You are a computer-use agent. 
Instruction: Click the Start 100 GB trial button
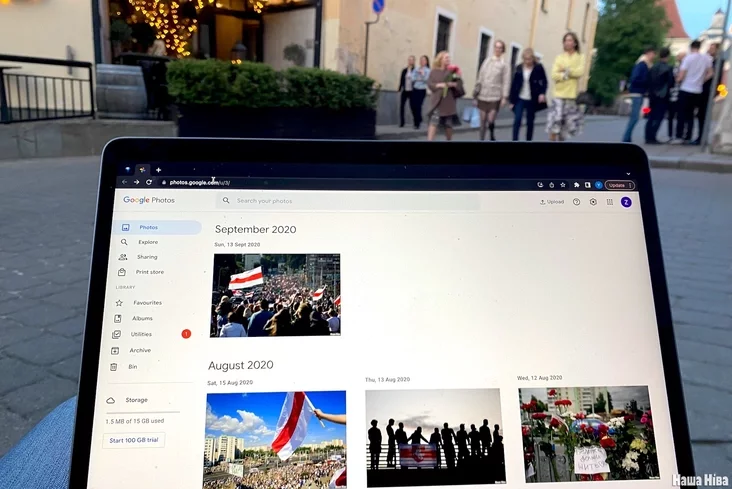[x=134, y=440]
